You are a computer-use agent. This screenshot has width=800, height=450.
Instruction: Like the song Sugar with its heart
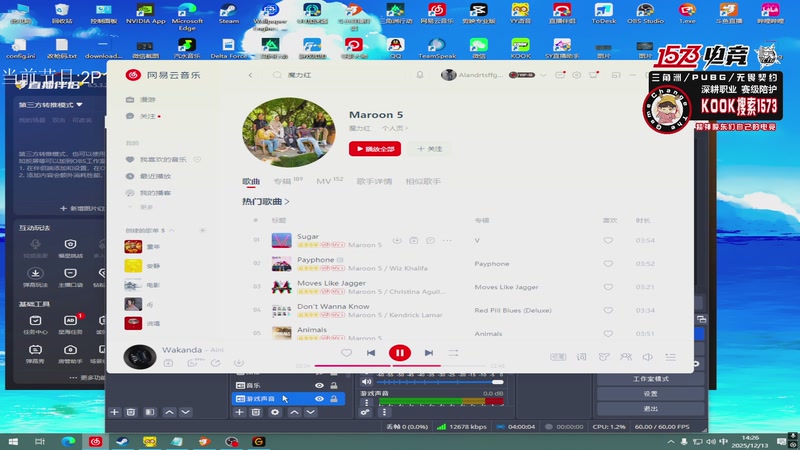(608, 240)
